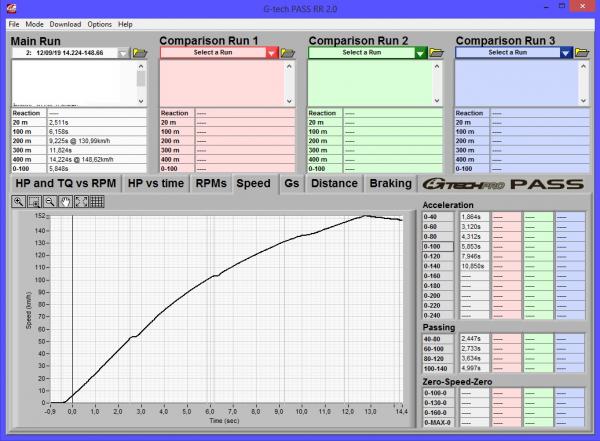Image resolution: width=600 pixels, height=441 pixels.
Task: Select the Speed tab
Action: [254, 184]
